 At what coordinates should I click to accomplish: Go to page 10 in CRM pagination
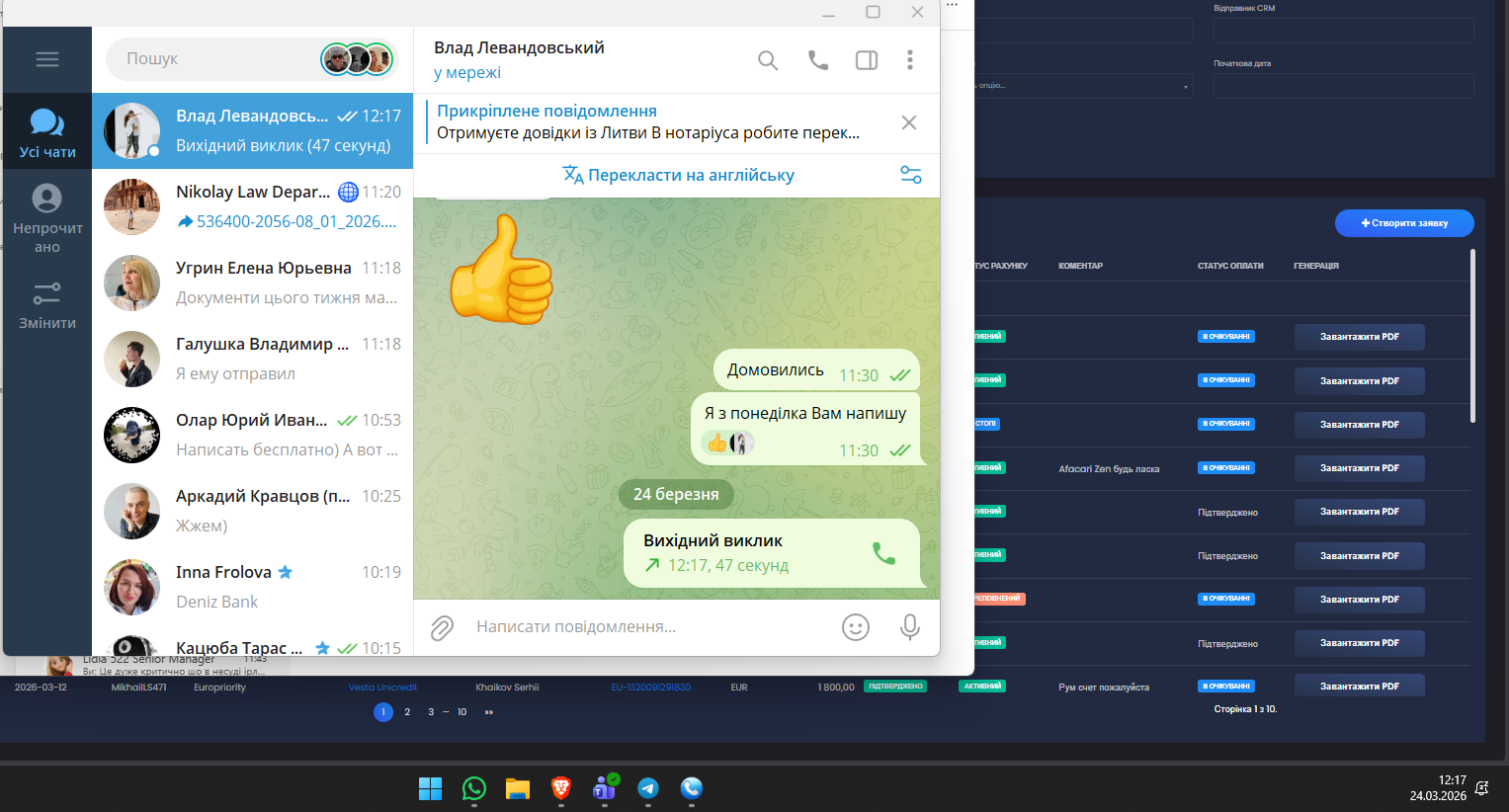(461, 712)
